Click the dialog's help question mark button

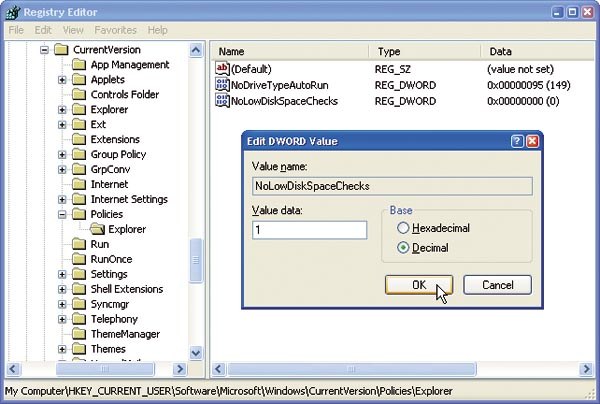tap(517, 141)
